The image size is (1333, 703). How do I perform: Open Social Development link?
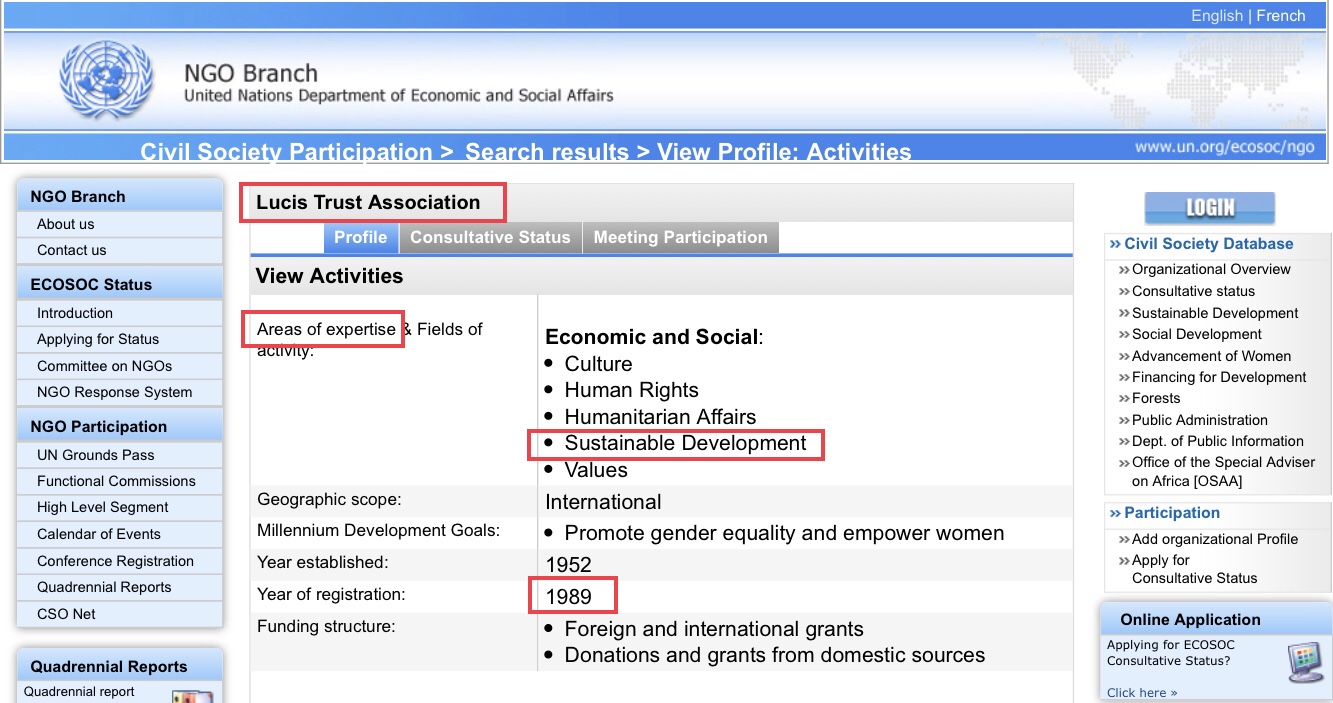1197,334
